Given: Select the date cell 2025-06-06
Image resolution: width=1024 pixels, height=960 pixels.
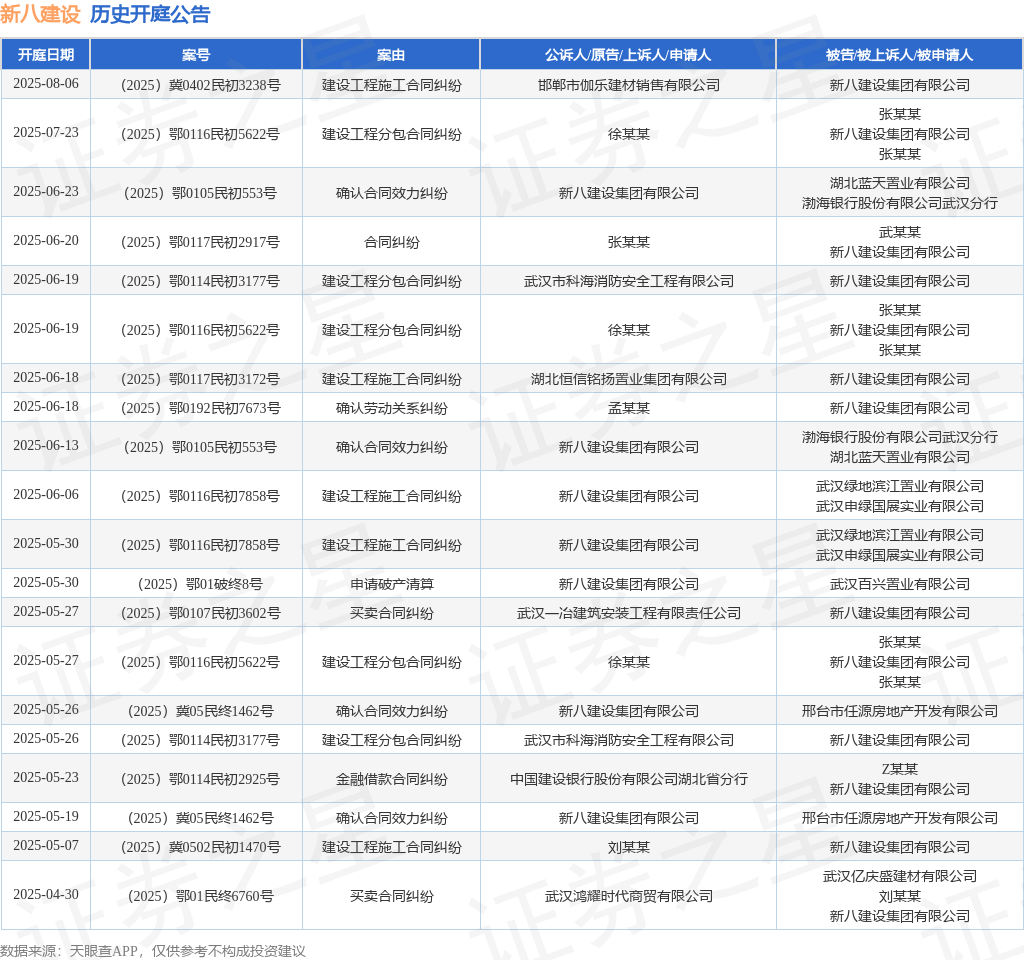Looking at the screenshot, I should pyautogui.click(x=46, y=494).
